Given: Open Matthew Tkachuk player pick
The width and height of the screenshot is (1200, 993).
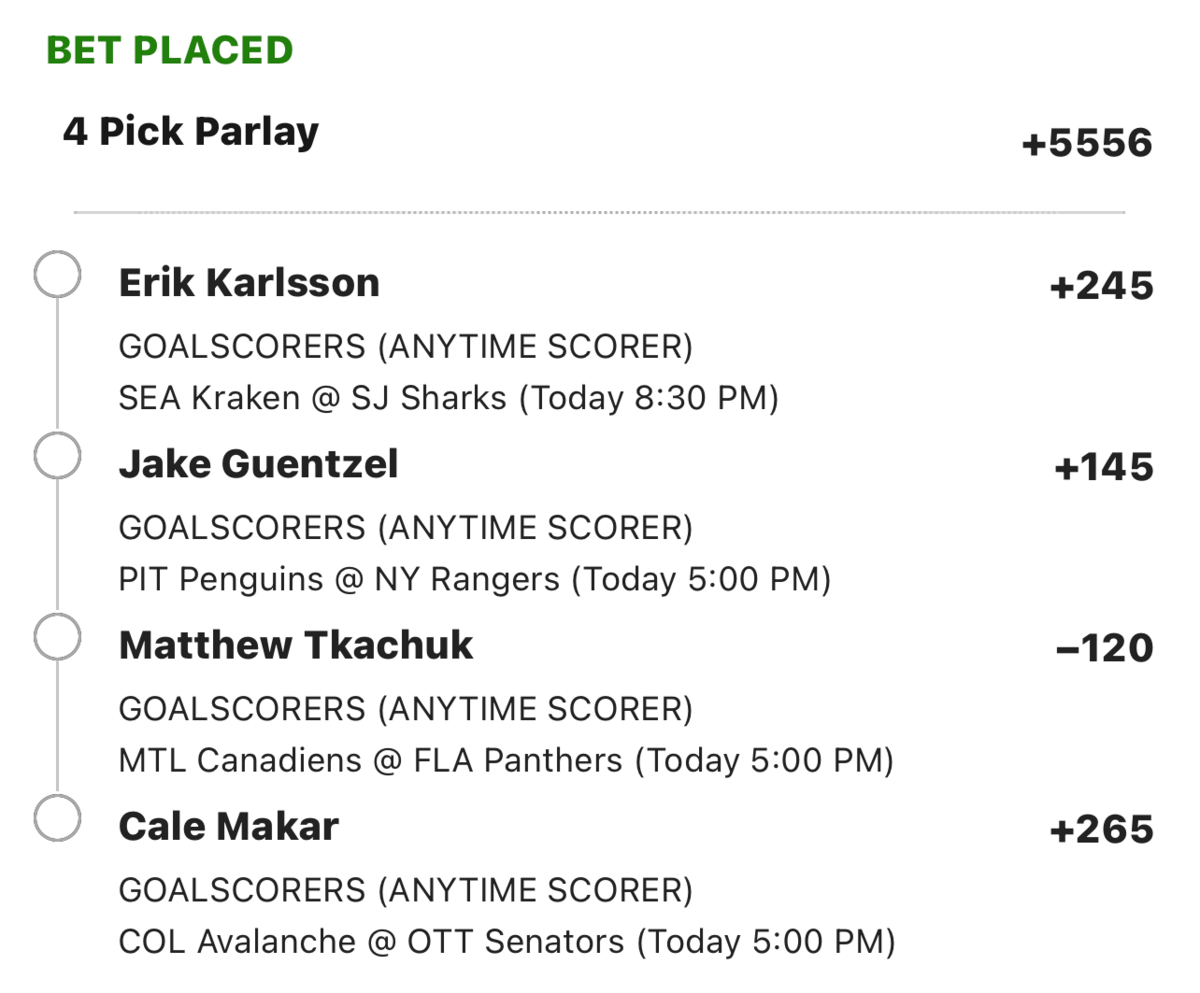Looking at the screenshot, I should pos(296,645).
